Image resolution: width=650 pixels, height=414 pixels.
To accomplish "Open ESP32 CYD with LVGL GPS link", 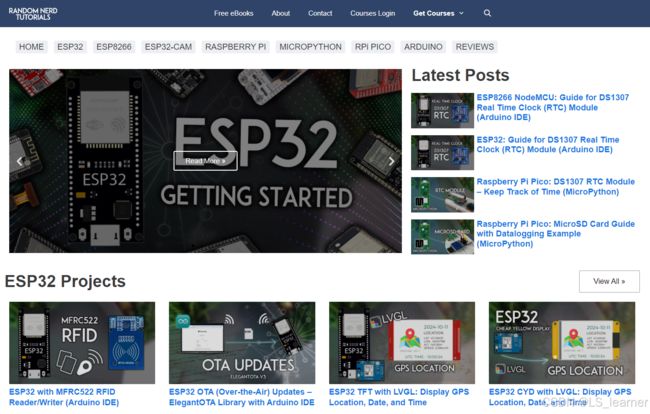I will pos(560,397).
